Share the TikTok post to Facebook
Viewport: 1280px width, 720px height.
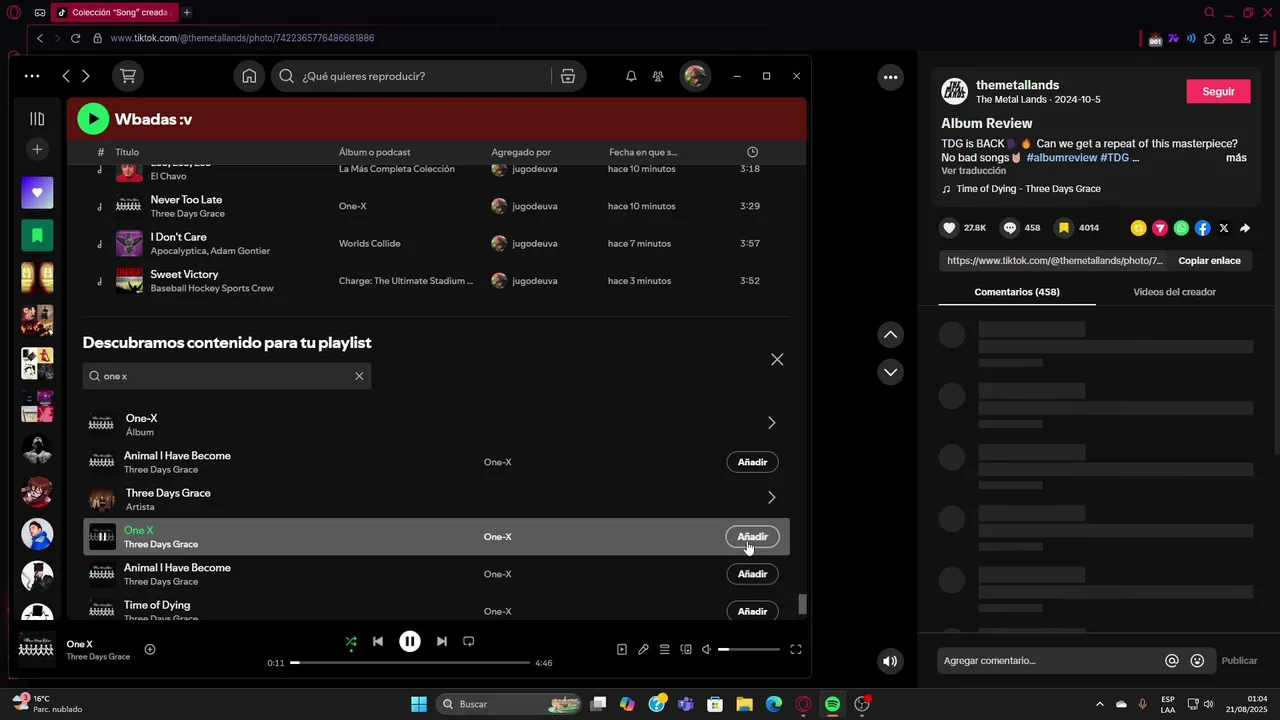[1202, 228]
